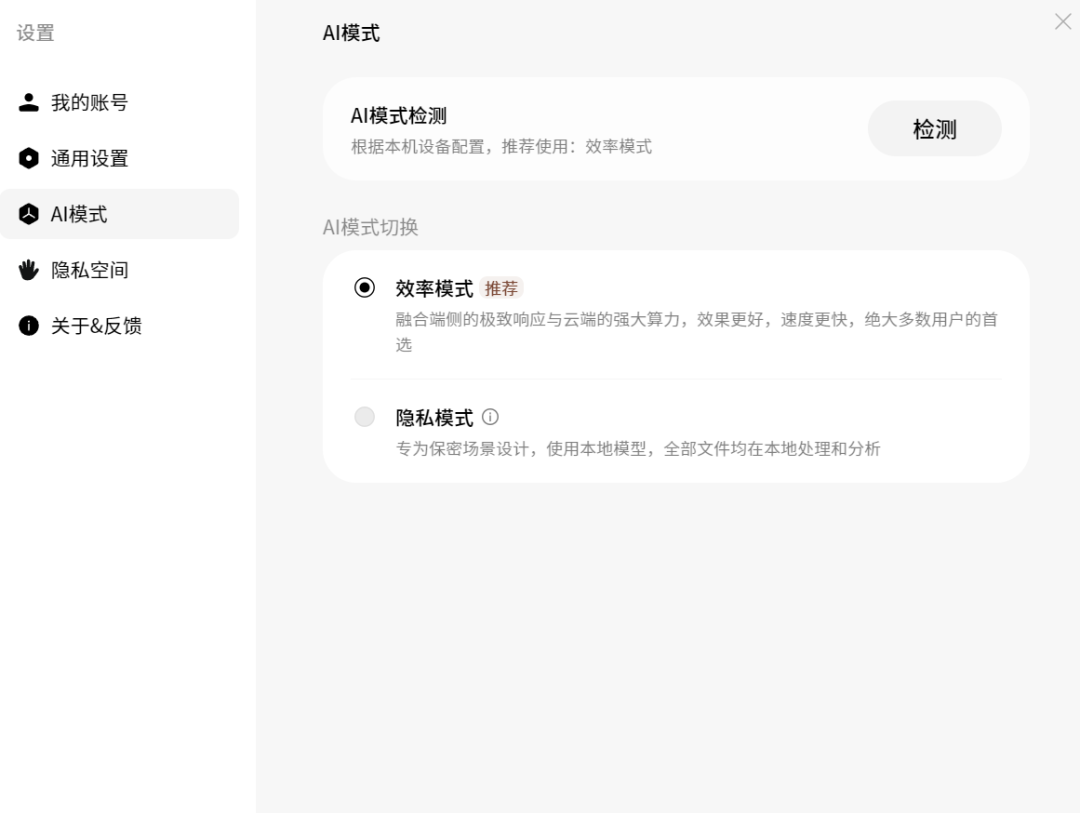1080x813 pixels.
Task: Click the 效率模式 title label
Action: tap(434, 288)
